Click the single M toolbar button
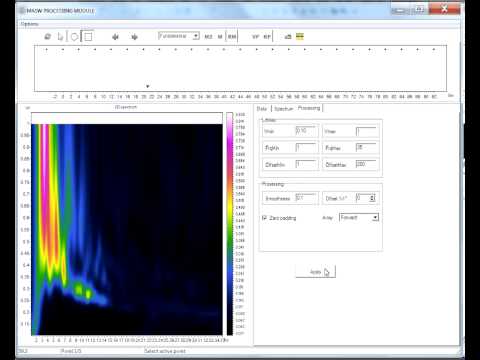 (x=220, y=37)
